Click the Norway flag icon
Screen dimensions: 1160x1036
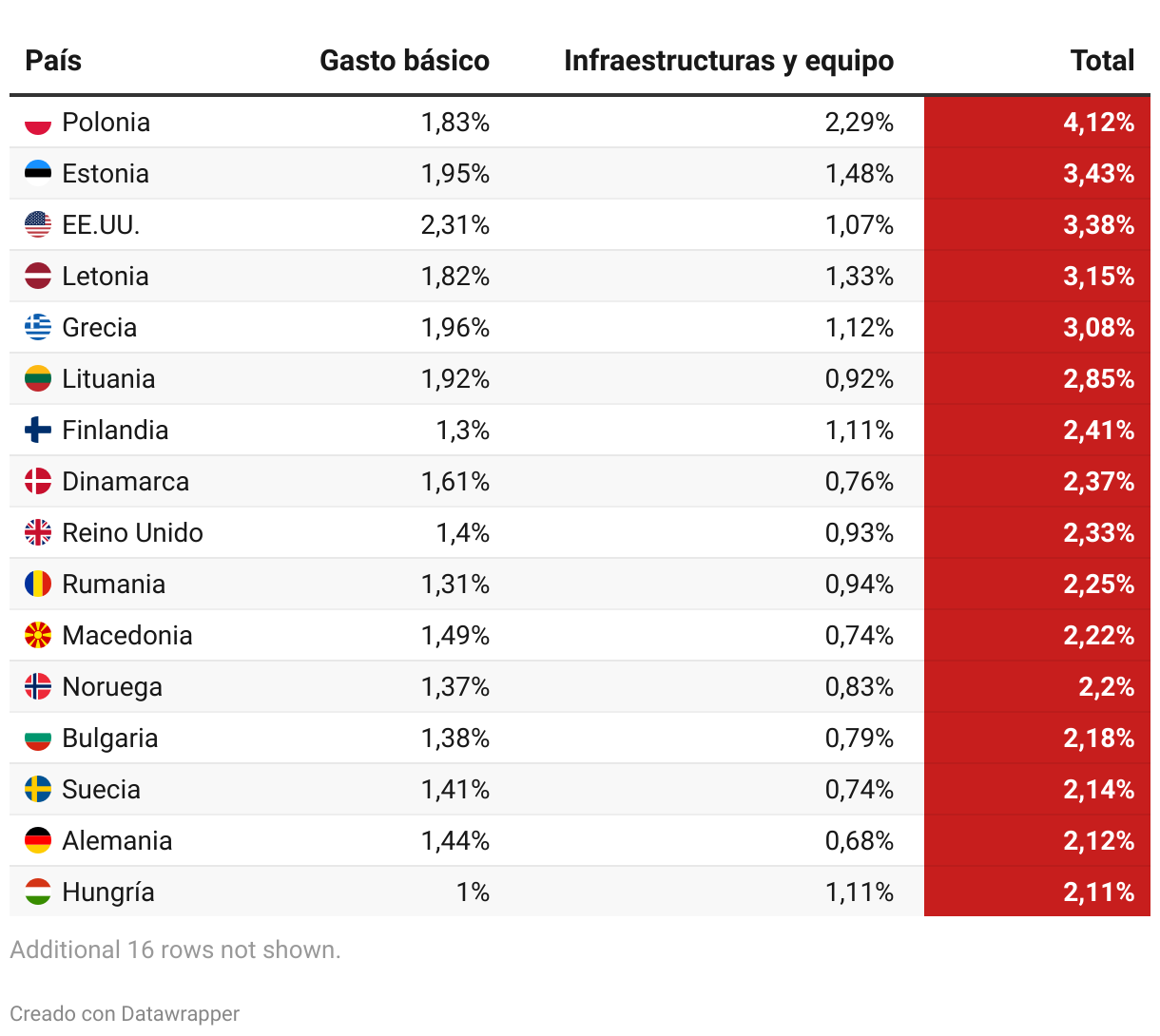[38, 687]
